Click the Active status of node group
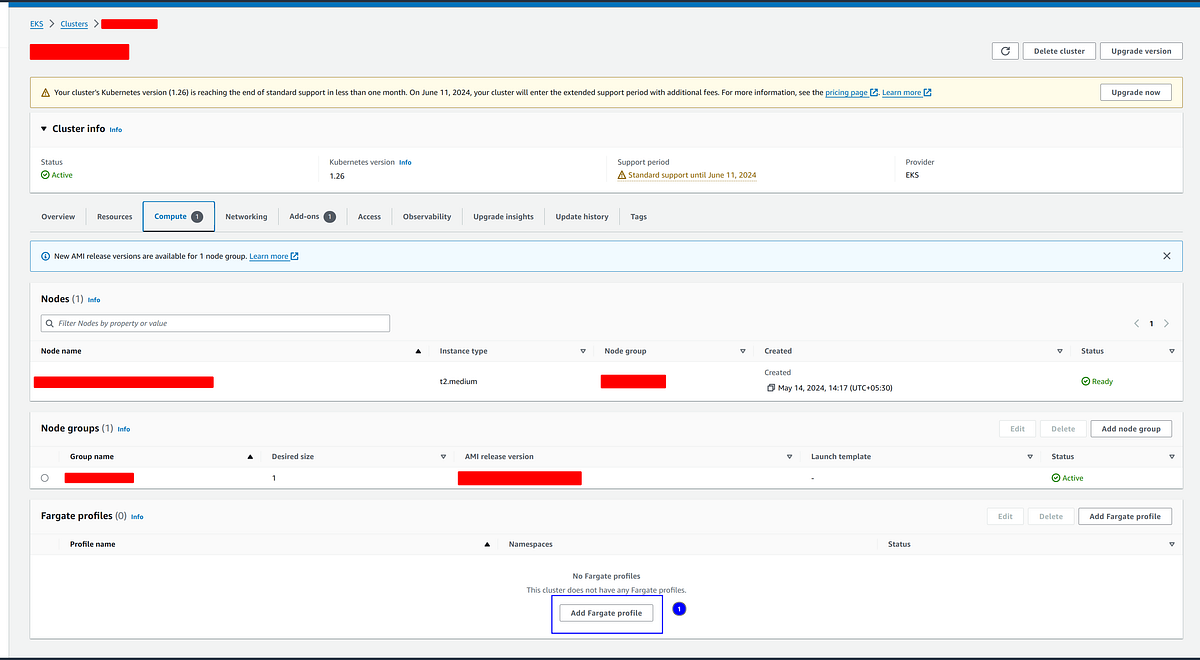 click(1068, 478)
